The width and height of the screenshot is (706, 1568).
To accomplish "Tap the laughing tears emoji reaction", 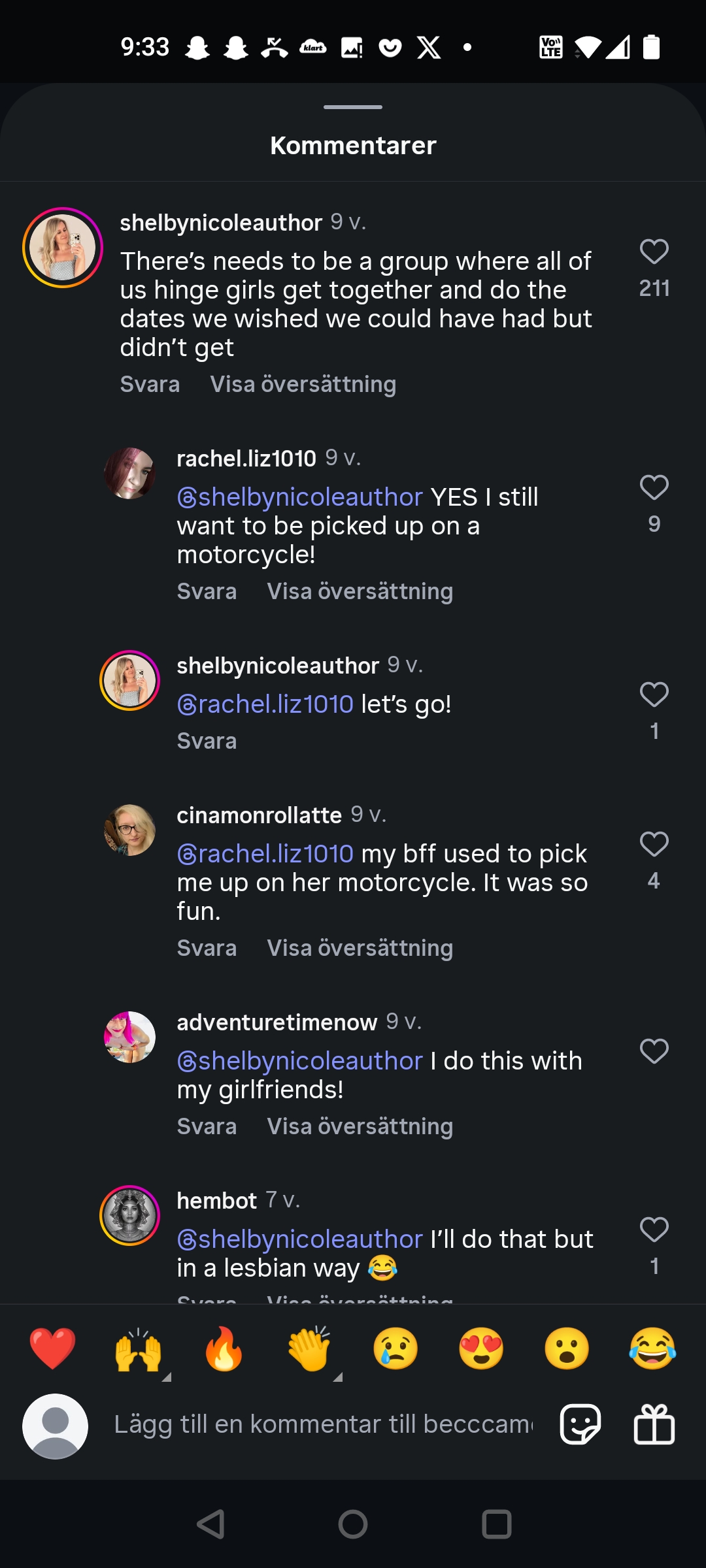I will click(652, 1349).
